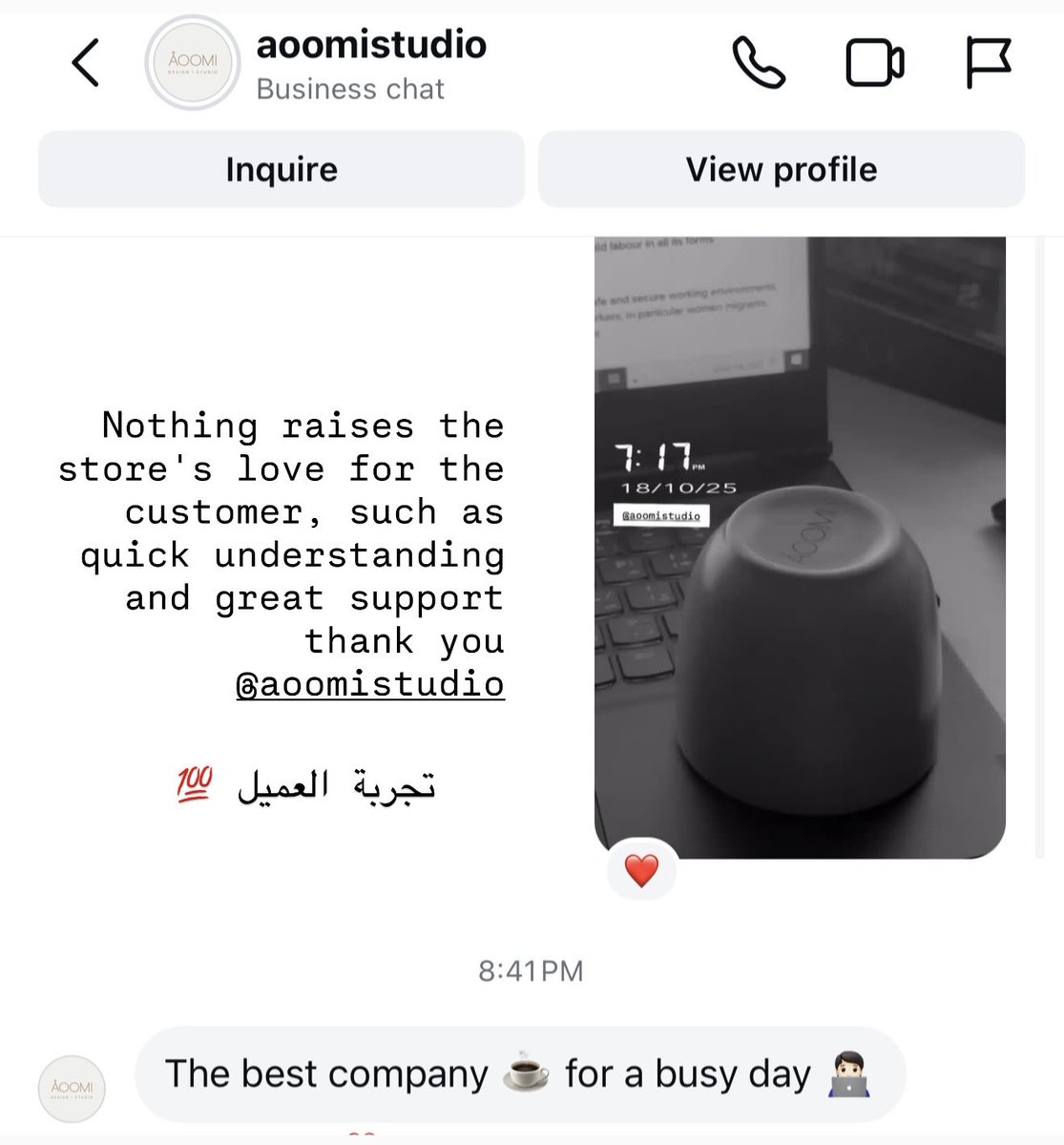This screenshot has height=1145, width=1064.
Task: Start a video call with aoomistudio
Action: (x=874, y=64)
